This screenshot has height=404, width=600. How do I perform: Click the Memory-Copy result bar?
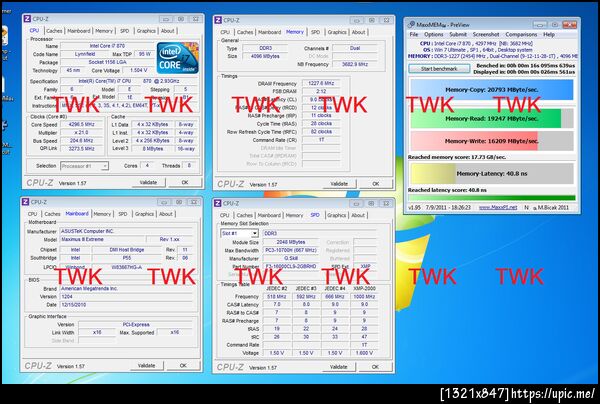click(492, 90)
